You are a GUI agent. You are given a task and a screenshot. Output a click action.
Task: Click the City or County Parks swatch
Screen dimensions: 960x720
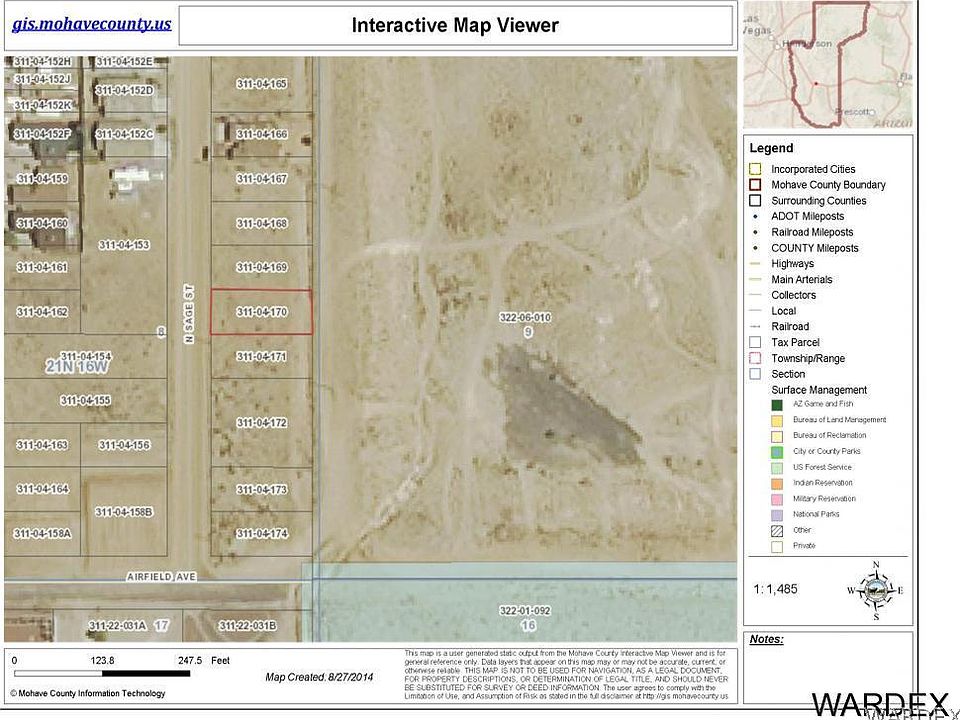tap(777, 451)
